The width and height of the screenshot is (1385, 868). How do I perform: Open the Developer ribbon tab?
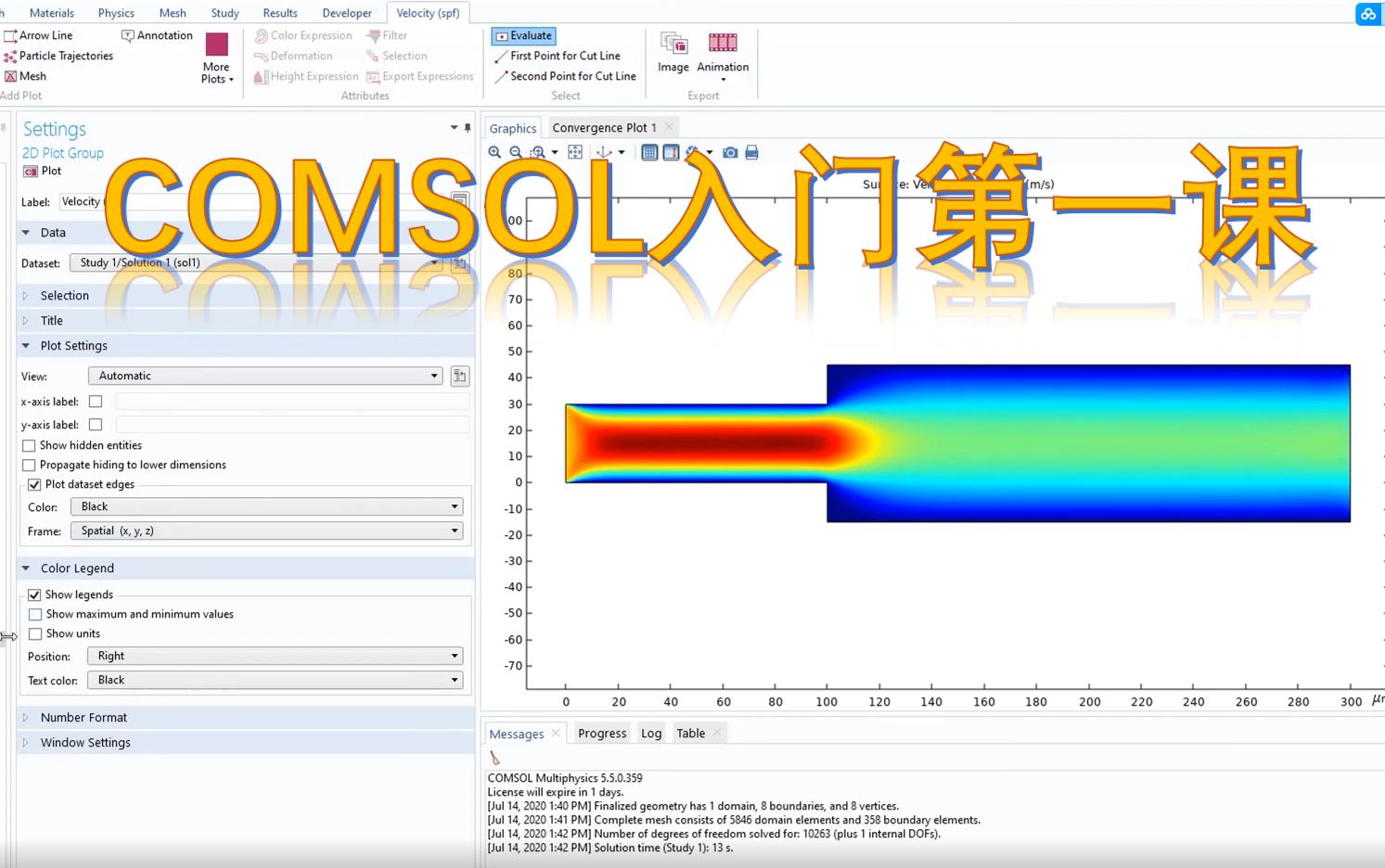(x=347, y=13)
